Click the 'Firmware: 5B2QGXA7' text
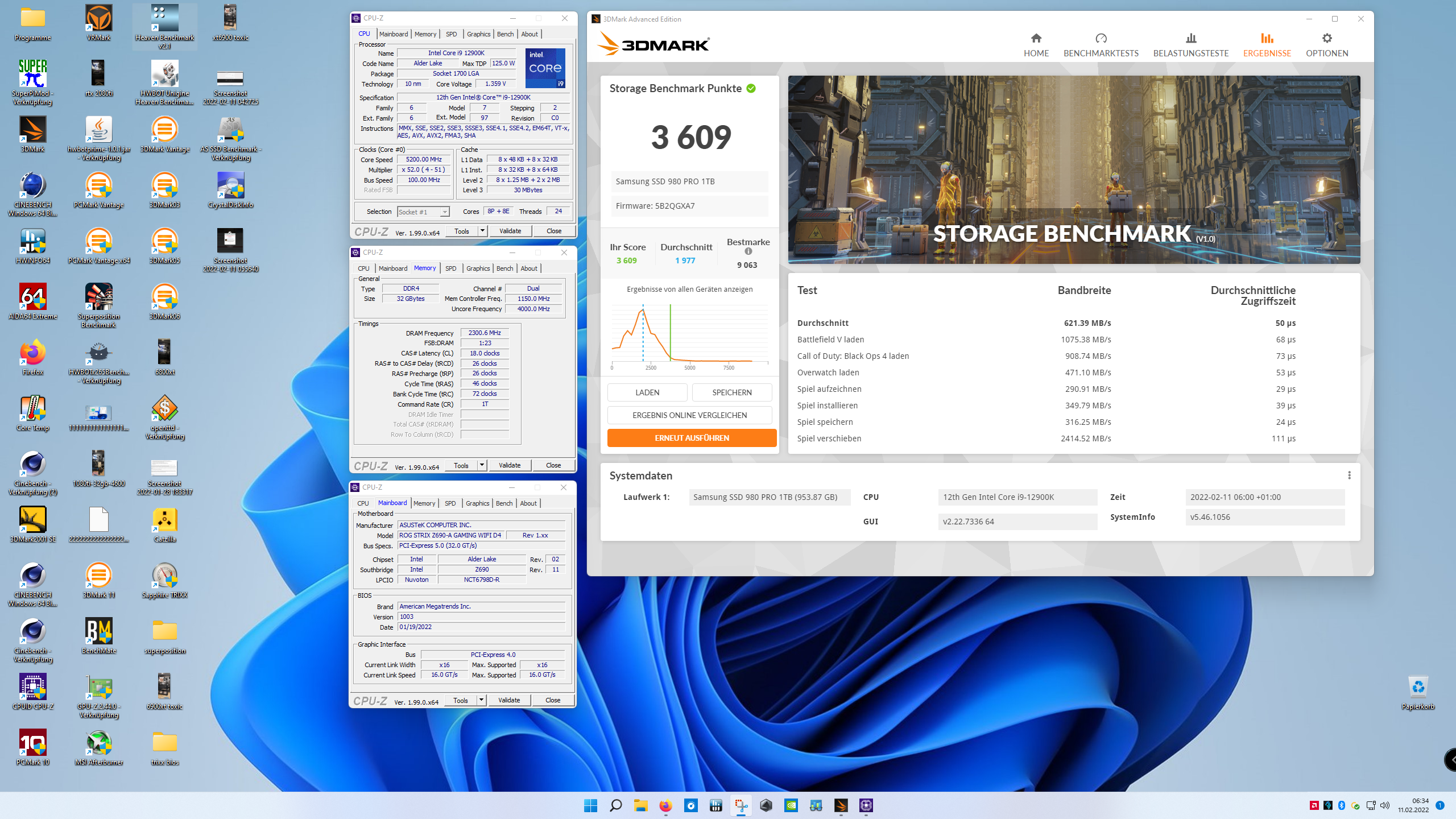The height and width of the screenshot is (819, 1456). [x=655, y=206]
